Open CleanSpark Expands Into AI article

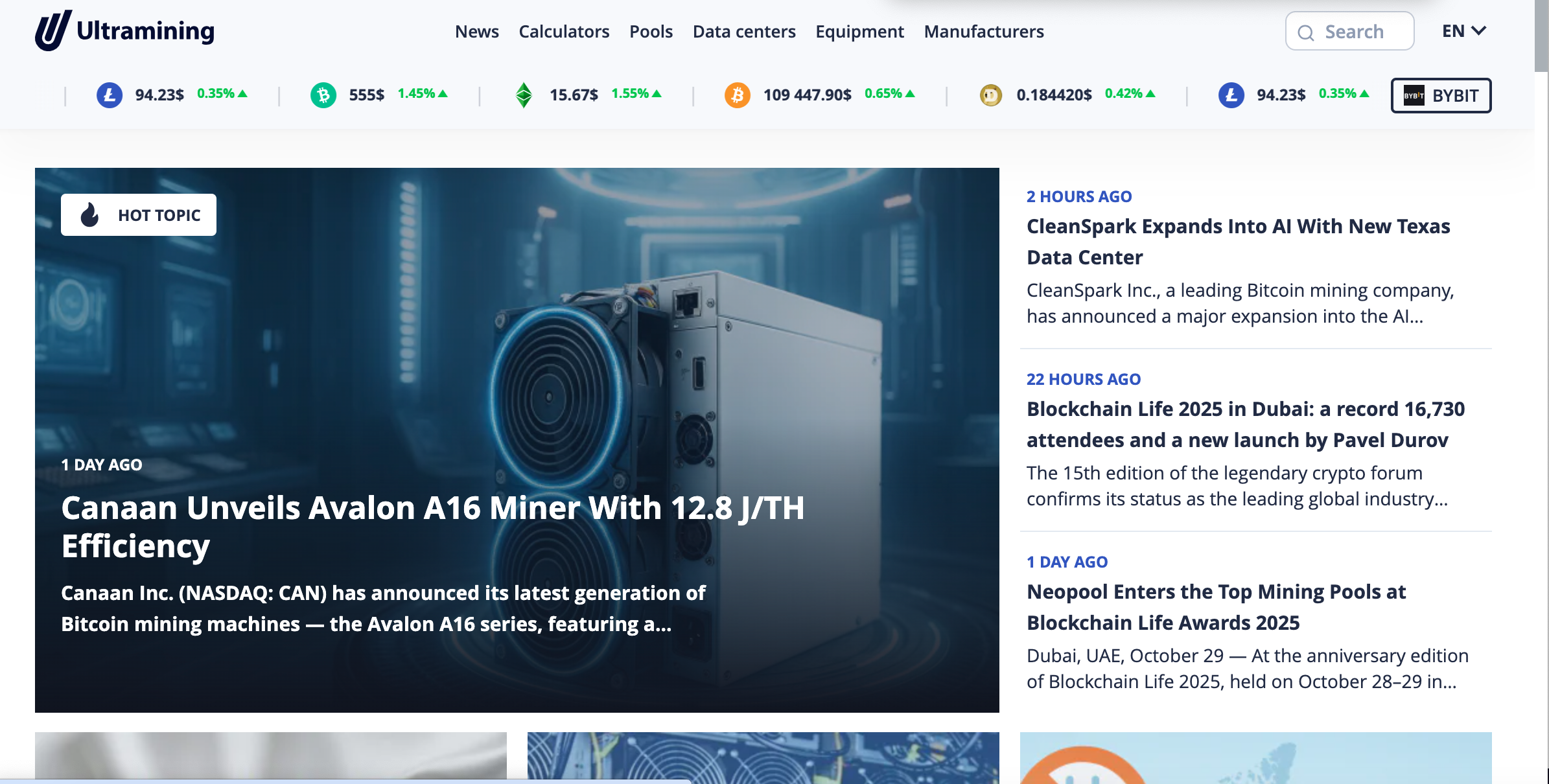[1238, 241]
